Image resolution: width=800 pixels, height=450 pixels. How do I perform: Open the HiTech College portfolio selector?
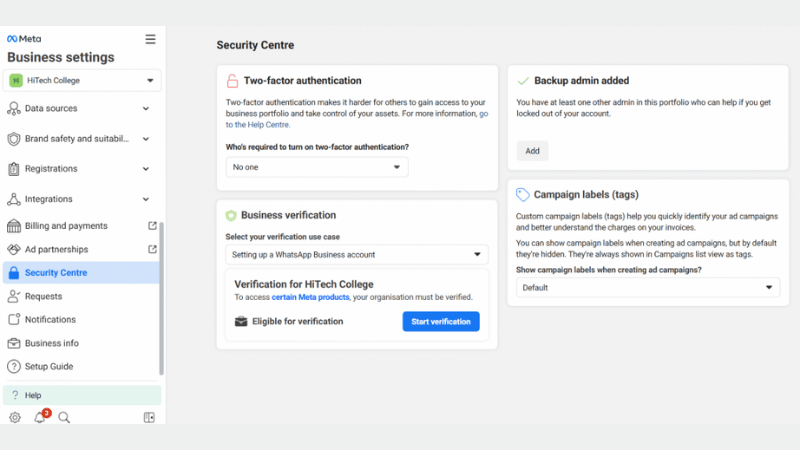[x=83, y=80]
